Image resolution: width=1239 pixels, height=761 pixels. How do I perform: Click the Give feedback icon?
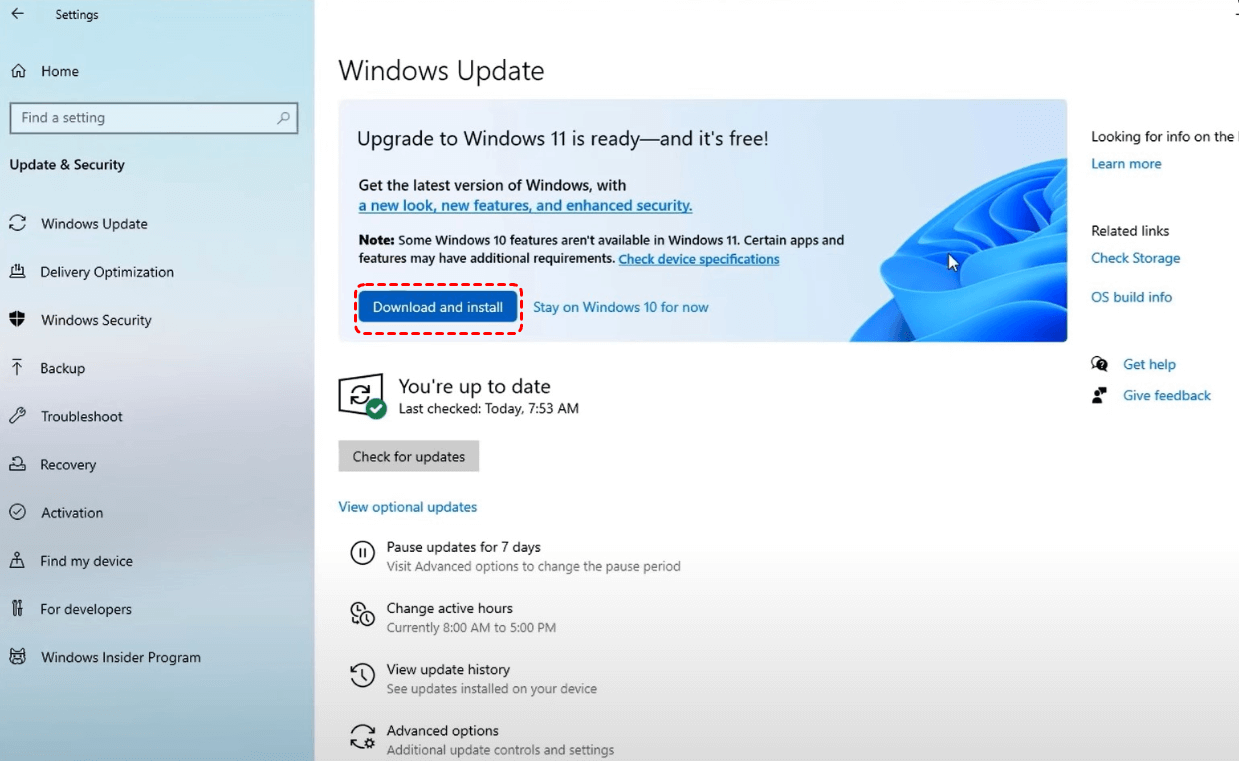(x=1100, y=395)
